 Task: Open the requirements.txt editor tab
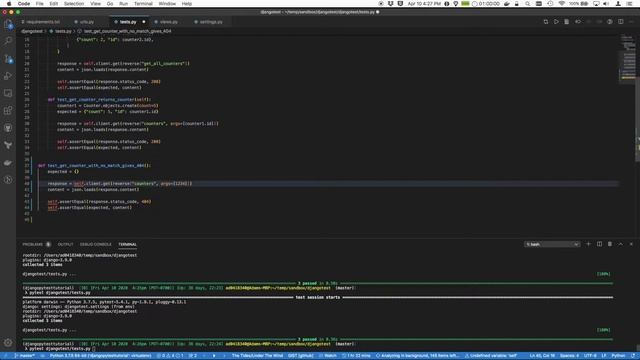[43, 22]
